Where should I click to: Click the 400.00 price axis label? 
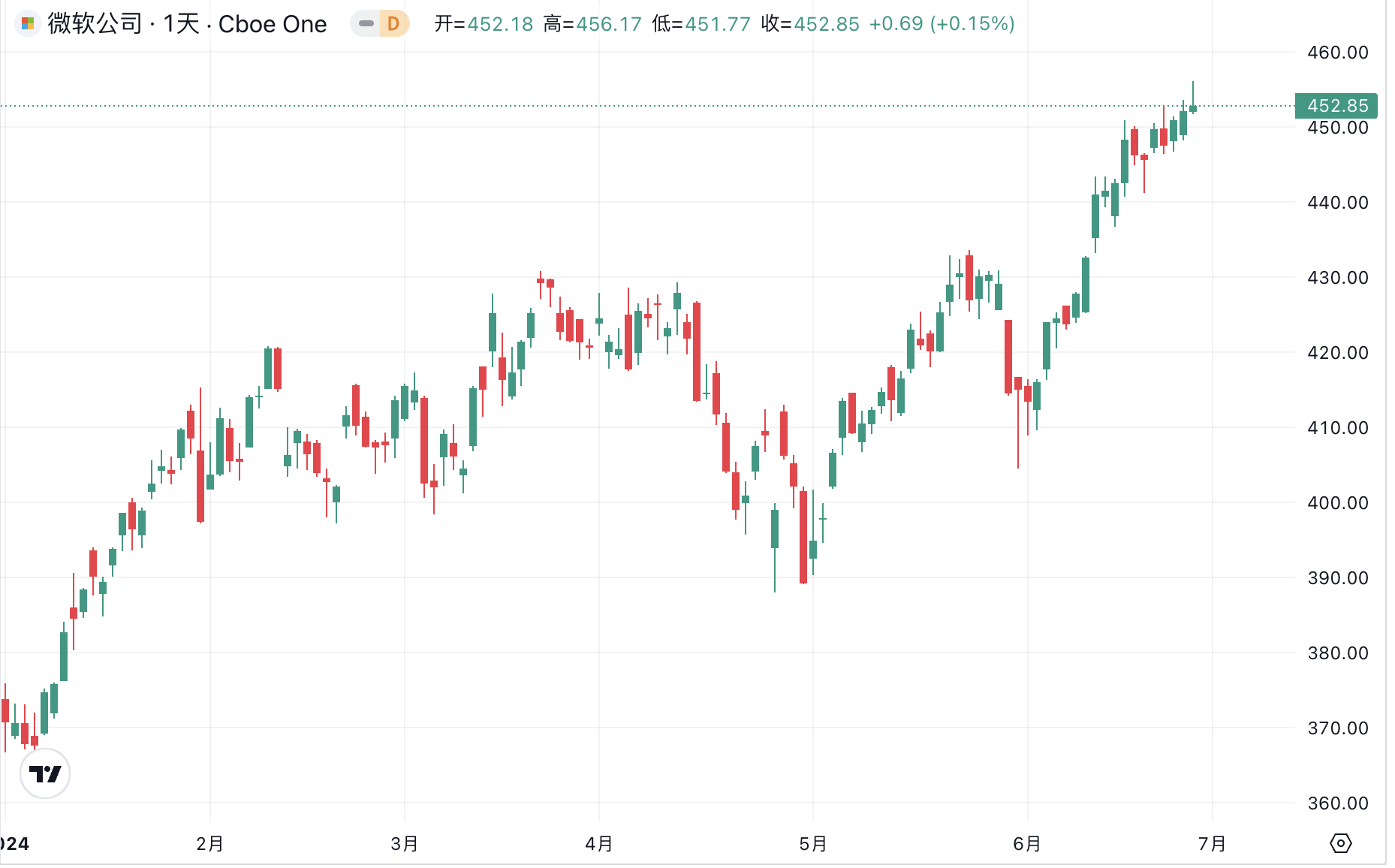pyautogui.click(x=1338, y=503)
